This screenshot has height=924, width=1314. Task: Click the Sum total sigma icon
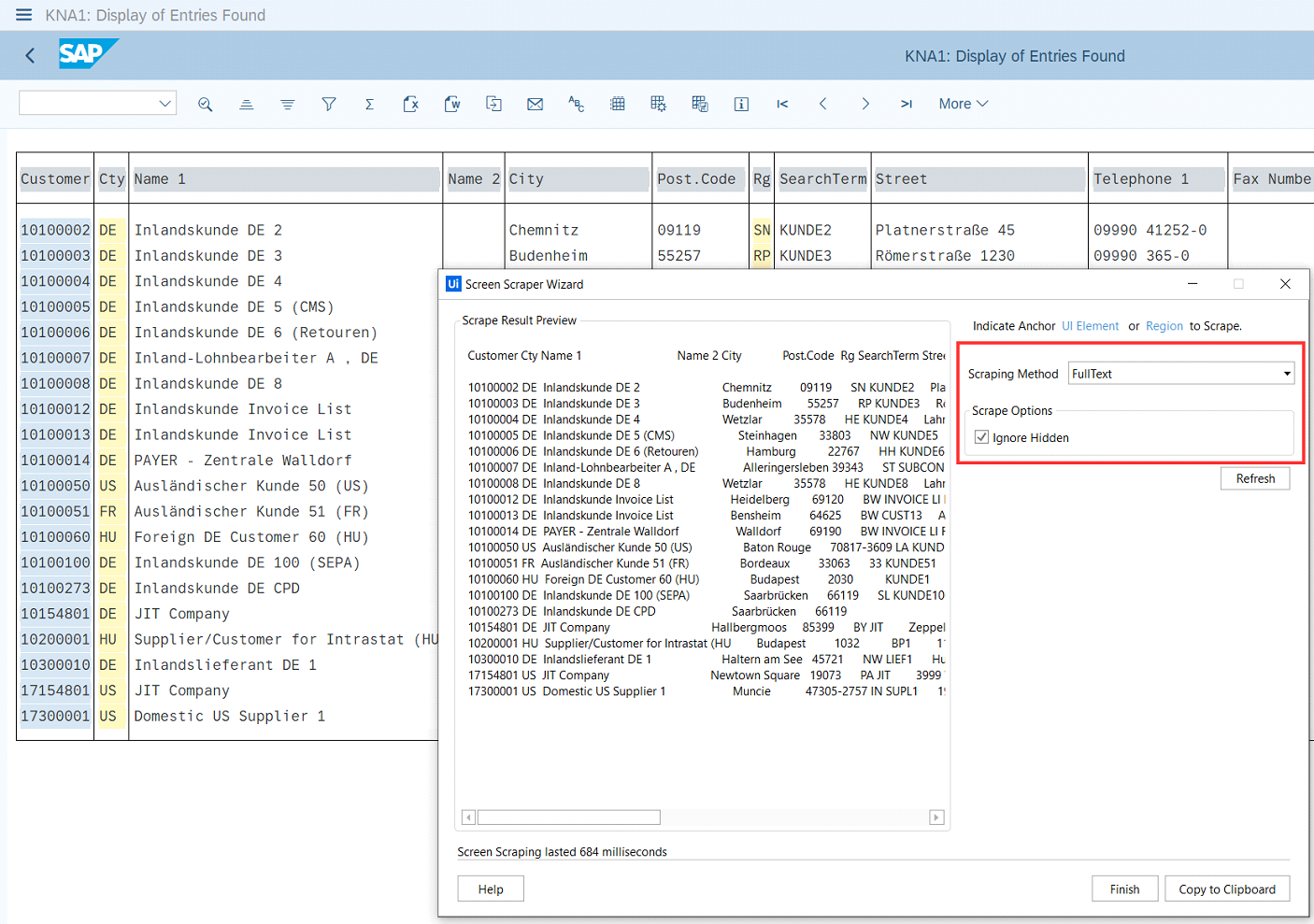click(369, 104)
